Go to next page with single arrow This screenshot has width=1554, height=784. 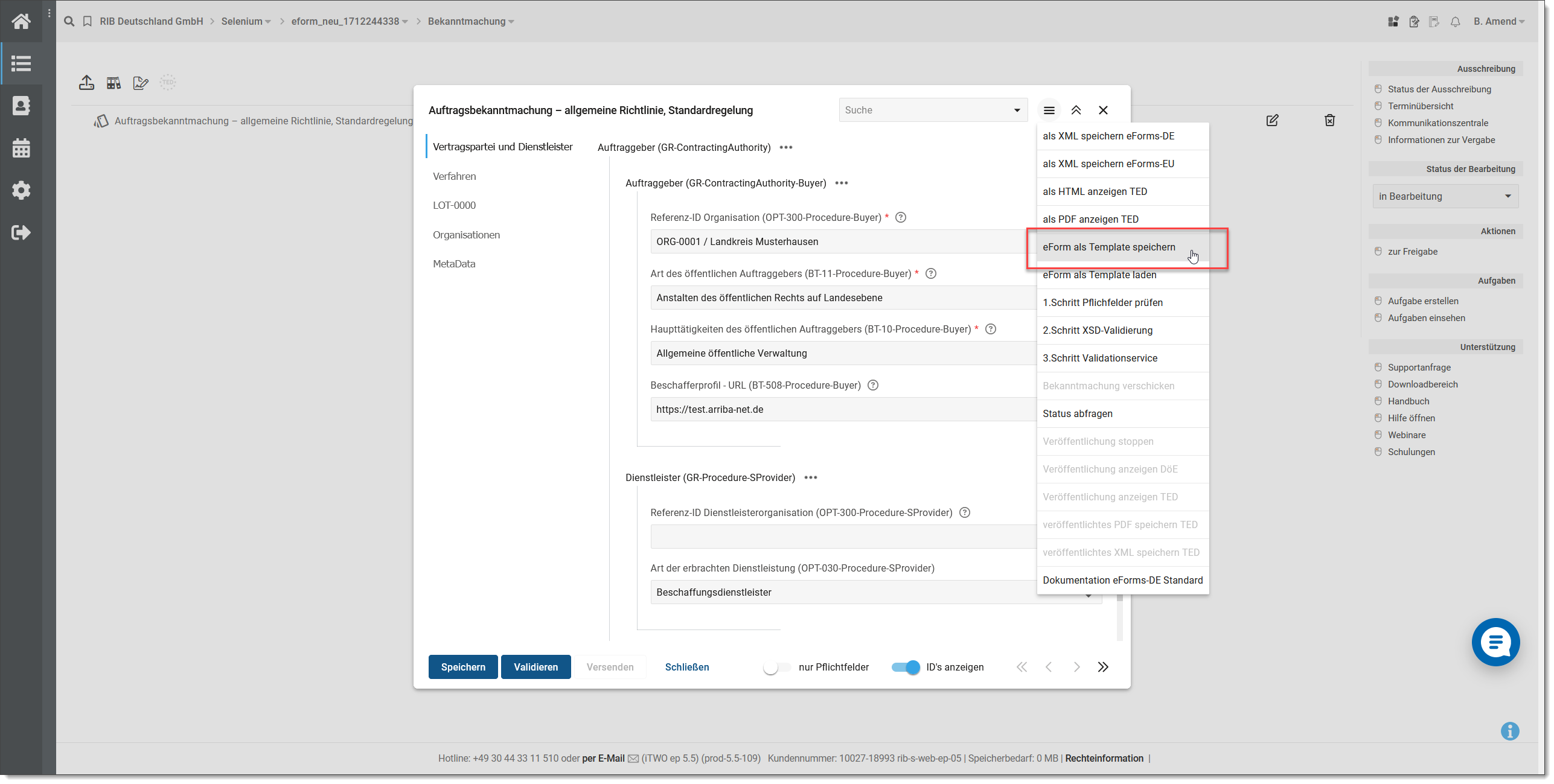click(x=1076, y=667)
